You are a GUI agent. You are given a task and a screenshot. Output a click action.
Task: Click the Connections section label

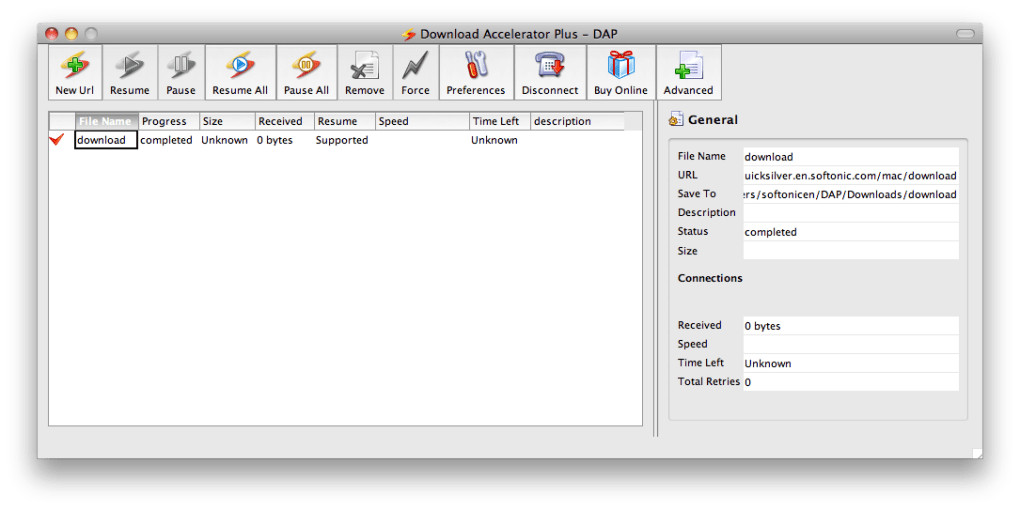(x=710, y=278)
